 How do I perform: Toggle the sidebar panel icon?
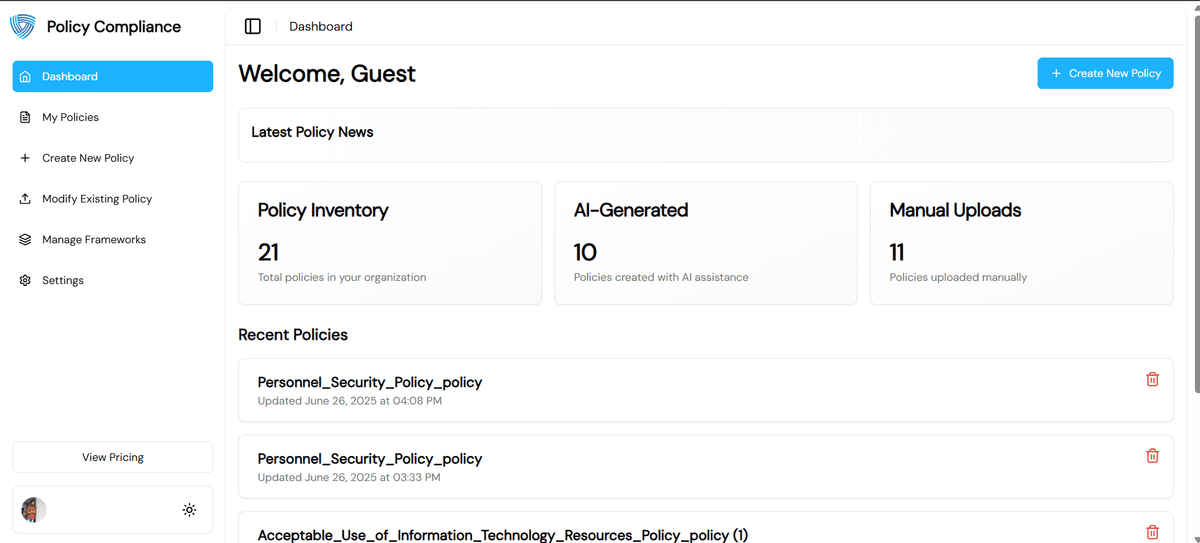(x=253, y=26)
